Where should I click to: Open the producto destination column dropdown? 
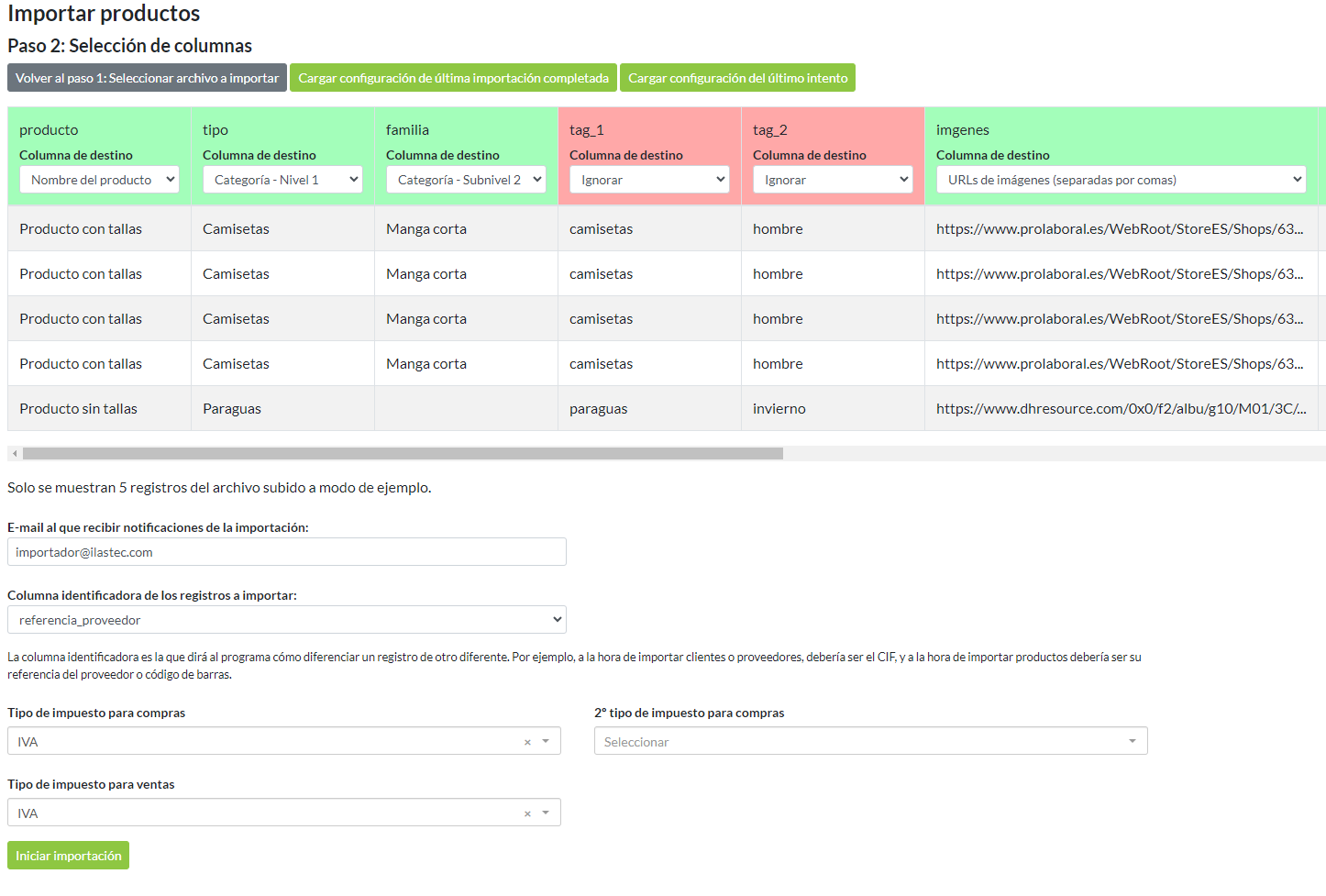tap(99, 180)
